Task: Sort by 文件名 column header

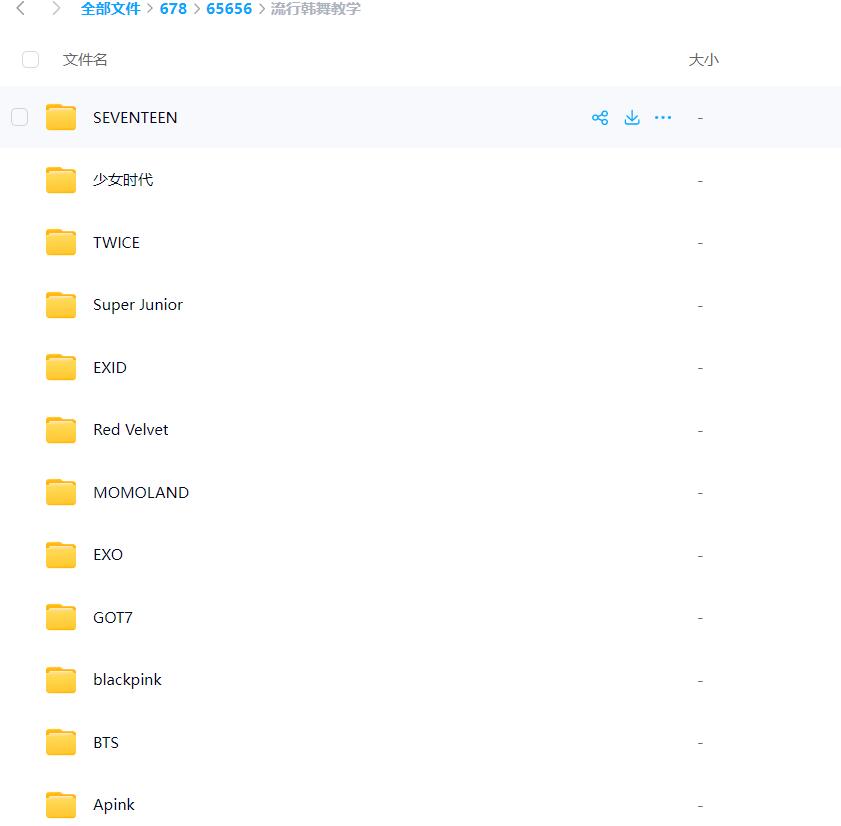Action: [x=85, y=60]
